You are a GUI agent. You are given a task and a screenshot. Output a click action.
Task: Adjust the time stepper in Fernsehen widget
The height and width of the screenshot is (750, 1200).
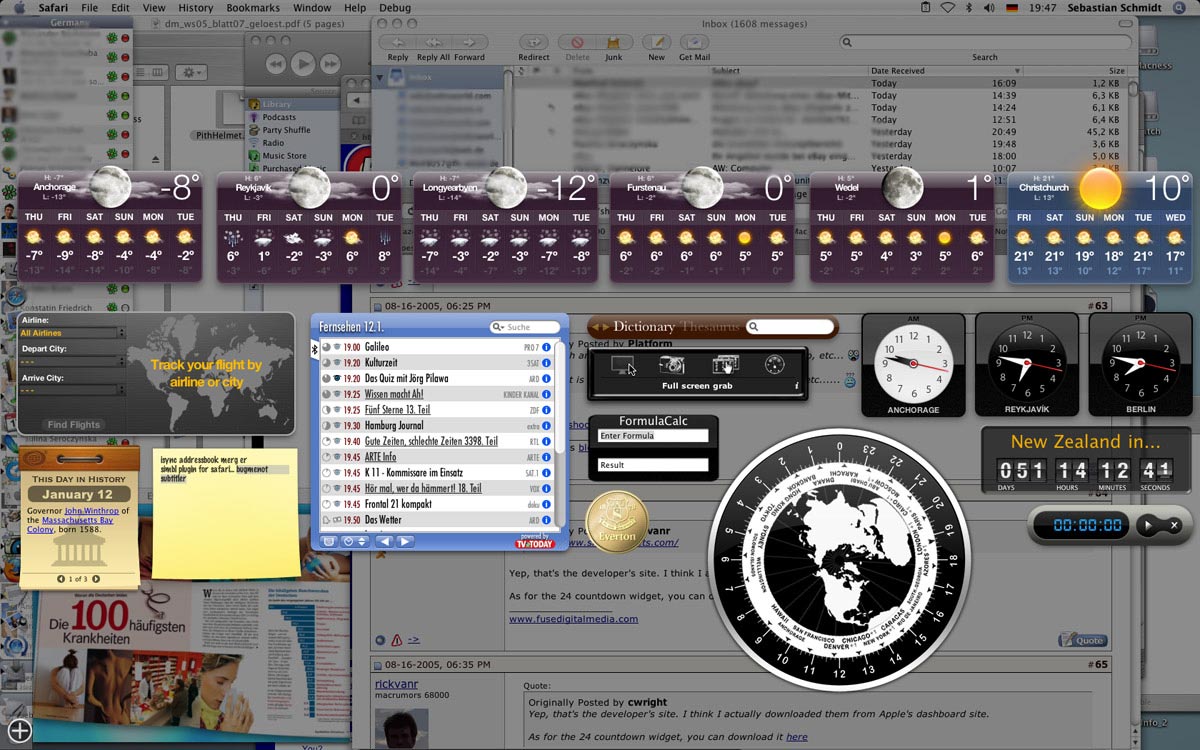[362, 541]
